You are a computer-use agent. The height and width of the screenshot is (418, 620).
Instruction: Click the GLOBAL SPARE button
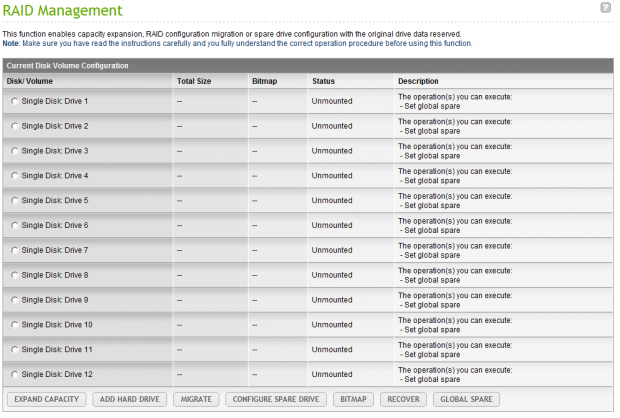[467, 399]
